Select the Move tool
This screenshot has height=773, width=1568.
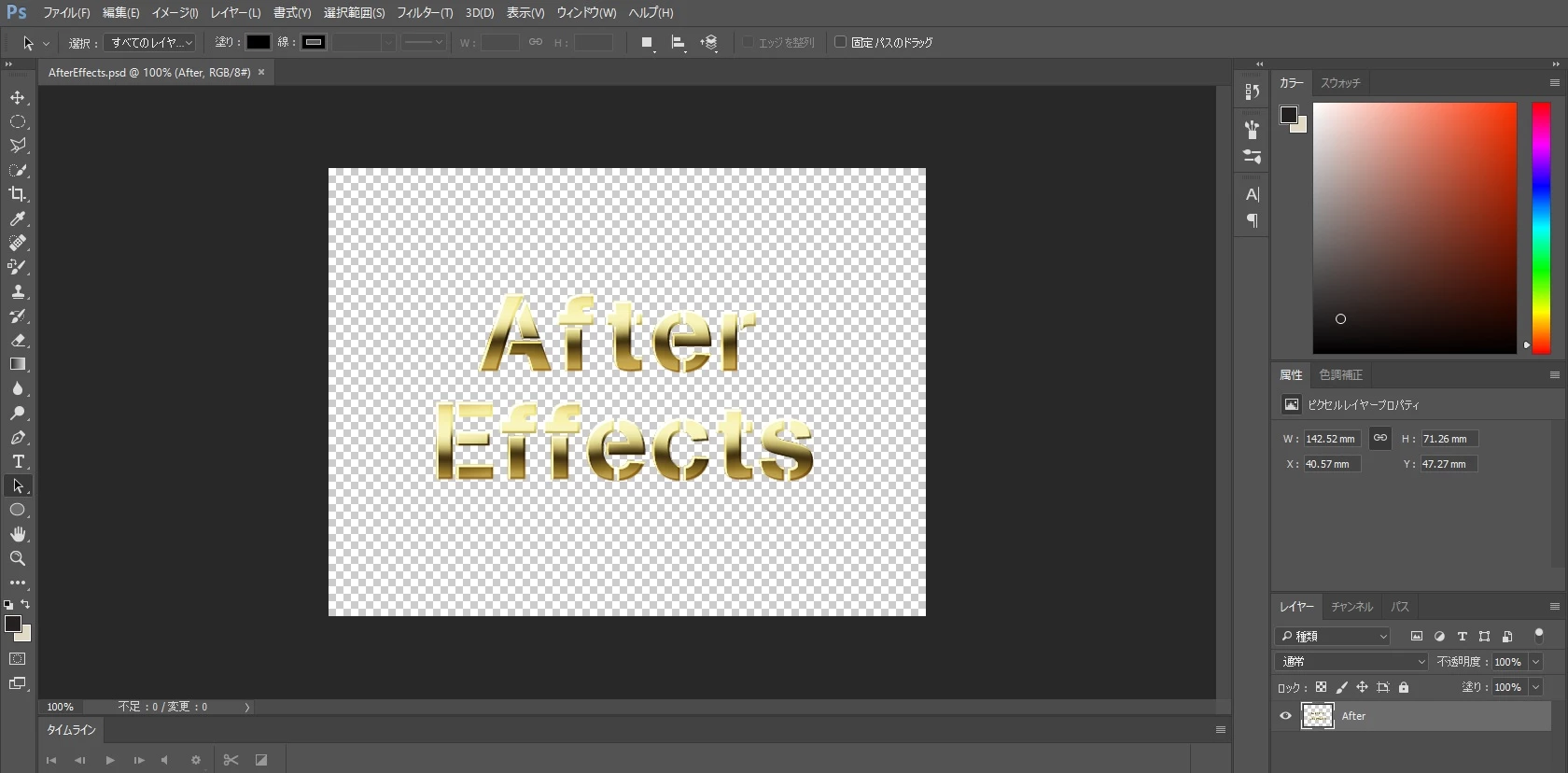[18, 97]
